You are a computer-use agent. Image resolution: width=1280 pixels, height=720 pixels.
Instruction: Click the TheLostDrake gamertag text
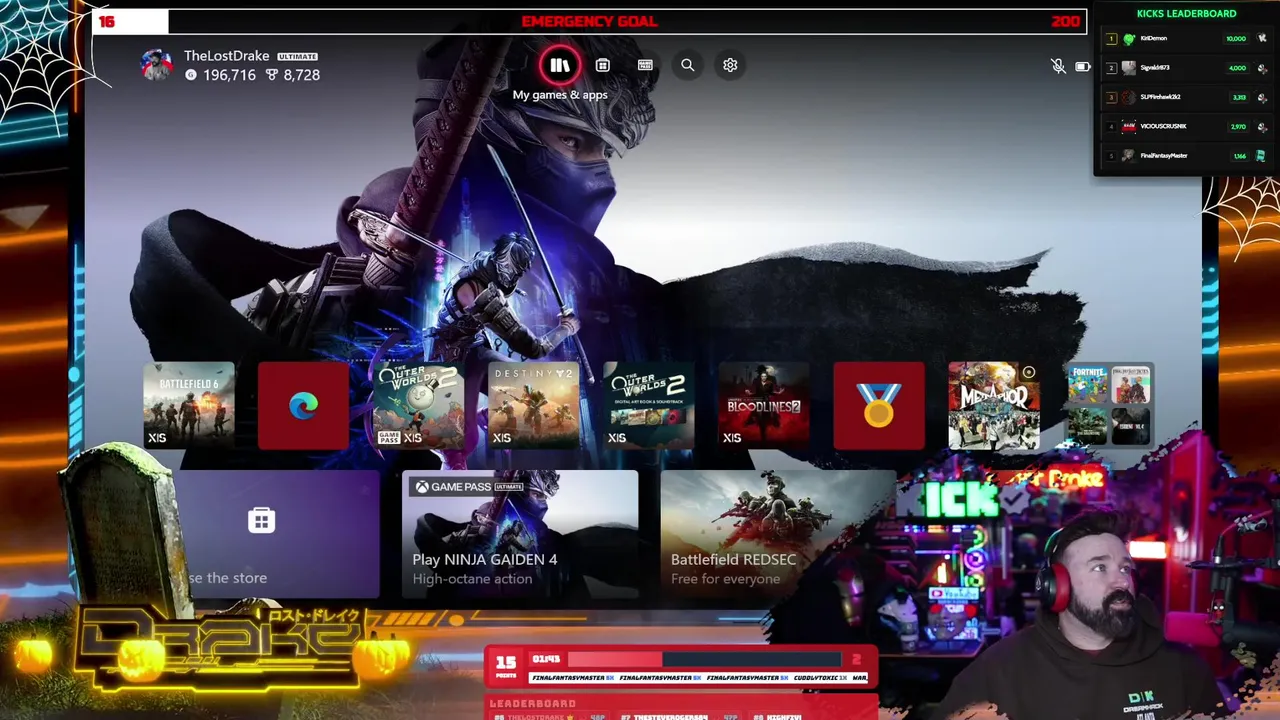[227, 56]
